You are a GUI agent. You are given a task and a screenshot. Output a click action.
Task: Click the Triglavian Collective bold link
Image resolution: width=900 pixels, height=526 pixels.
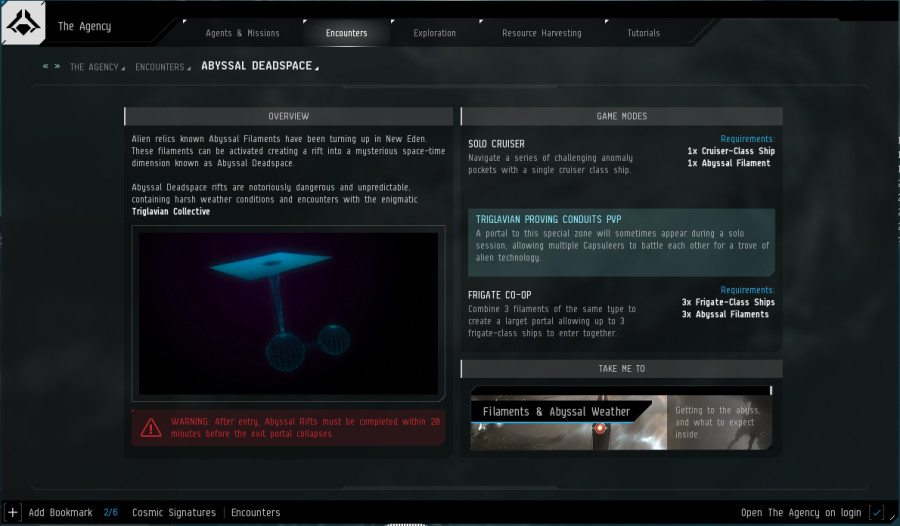[x=170, y=211]
